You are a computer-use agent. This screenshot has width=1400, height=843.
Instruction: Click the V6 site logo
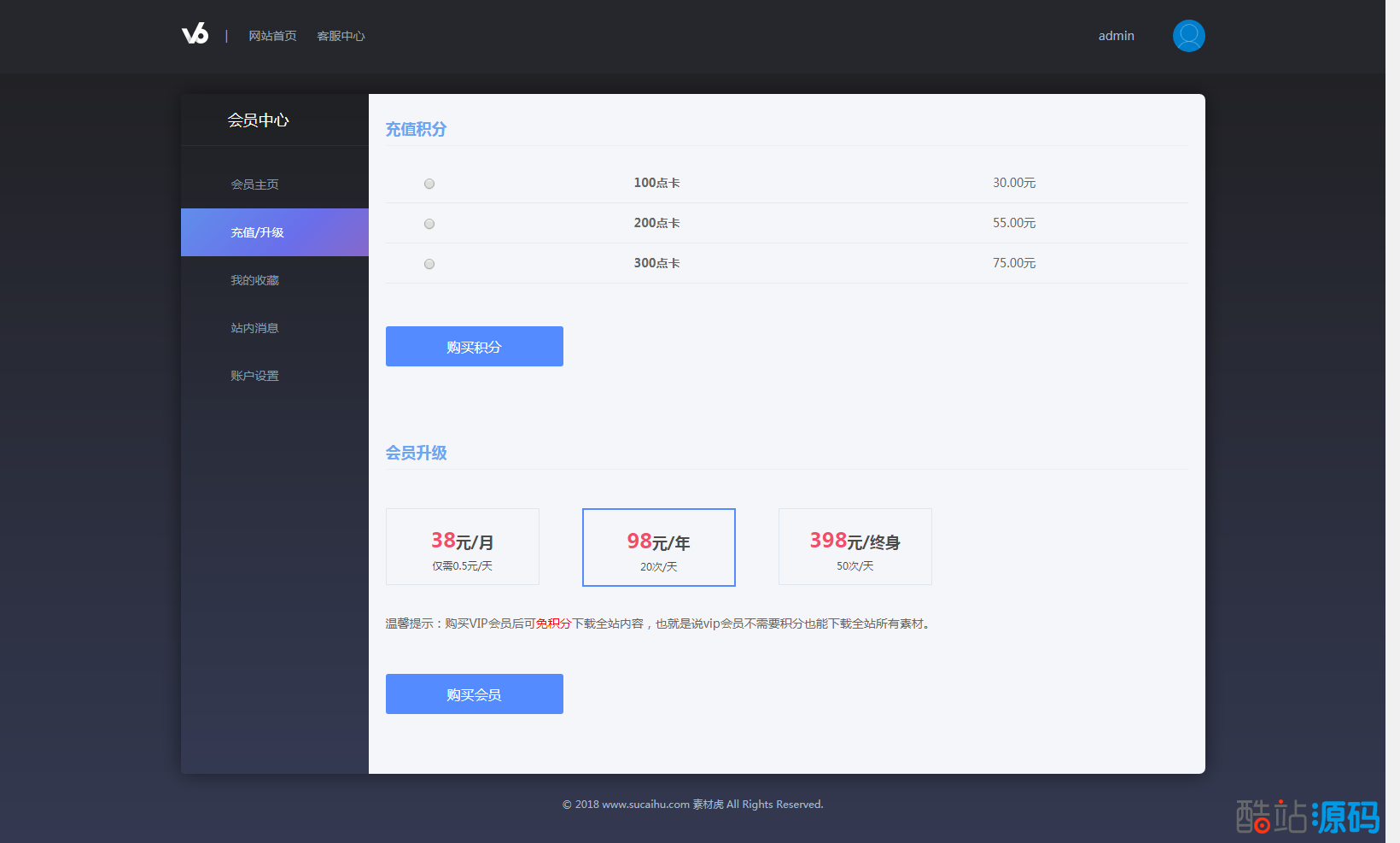click(195, 34)
